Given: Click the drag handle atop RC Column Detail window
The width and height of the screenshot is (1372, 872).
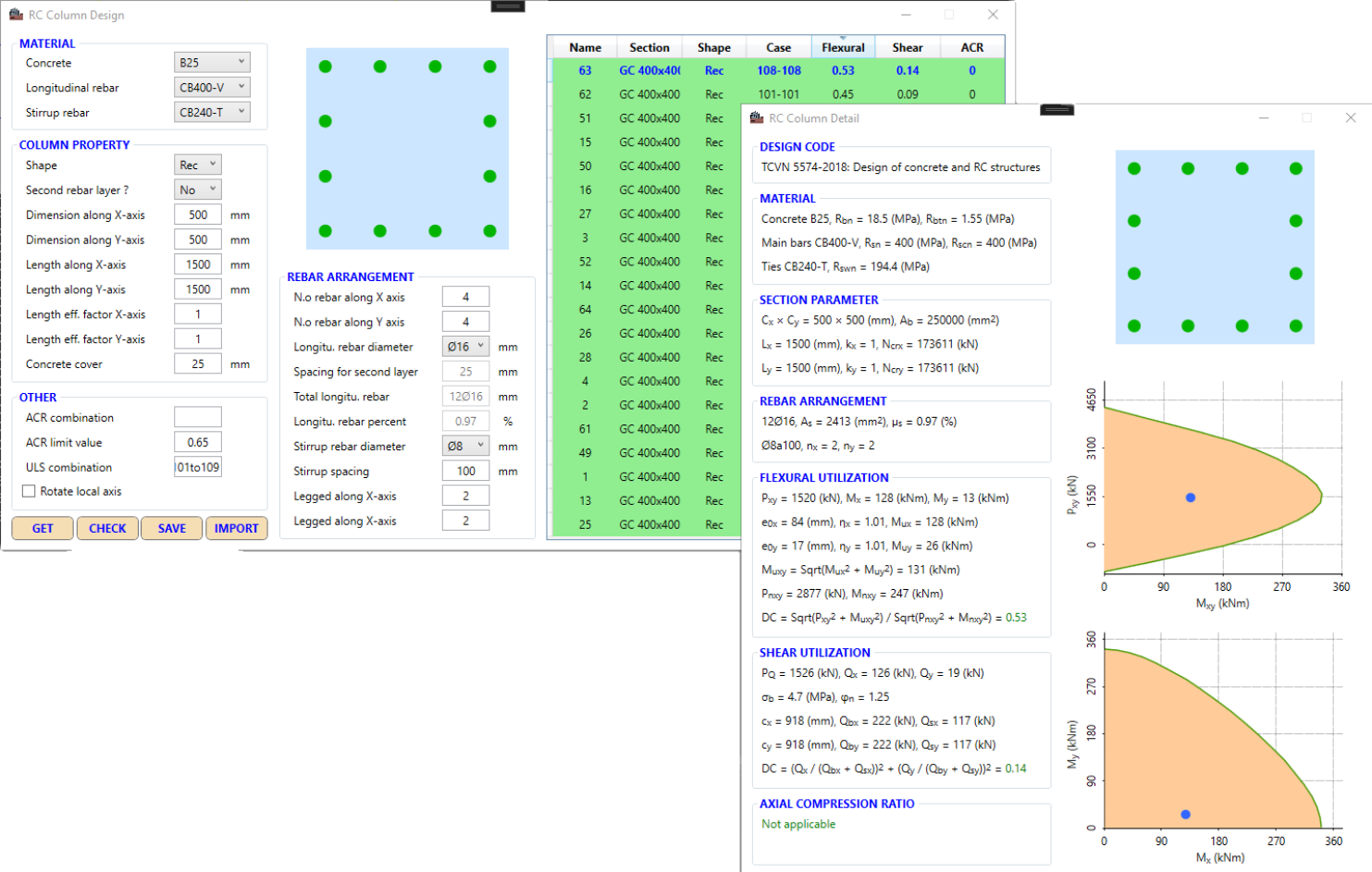Looking at the screenshot, I should 1057,109.
